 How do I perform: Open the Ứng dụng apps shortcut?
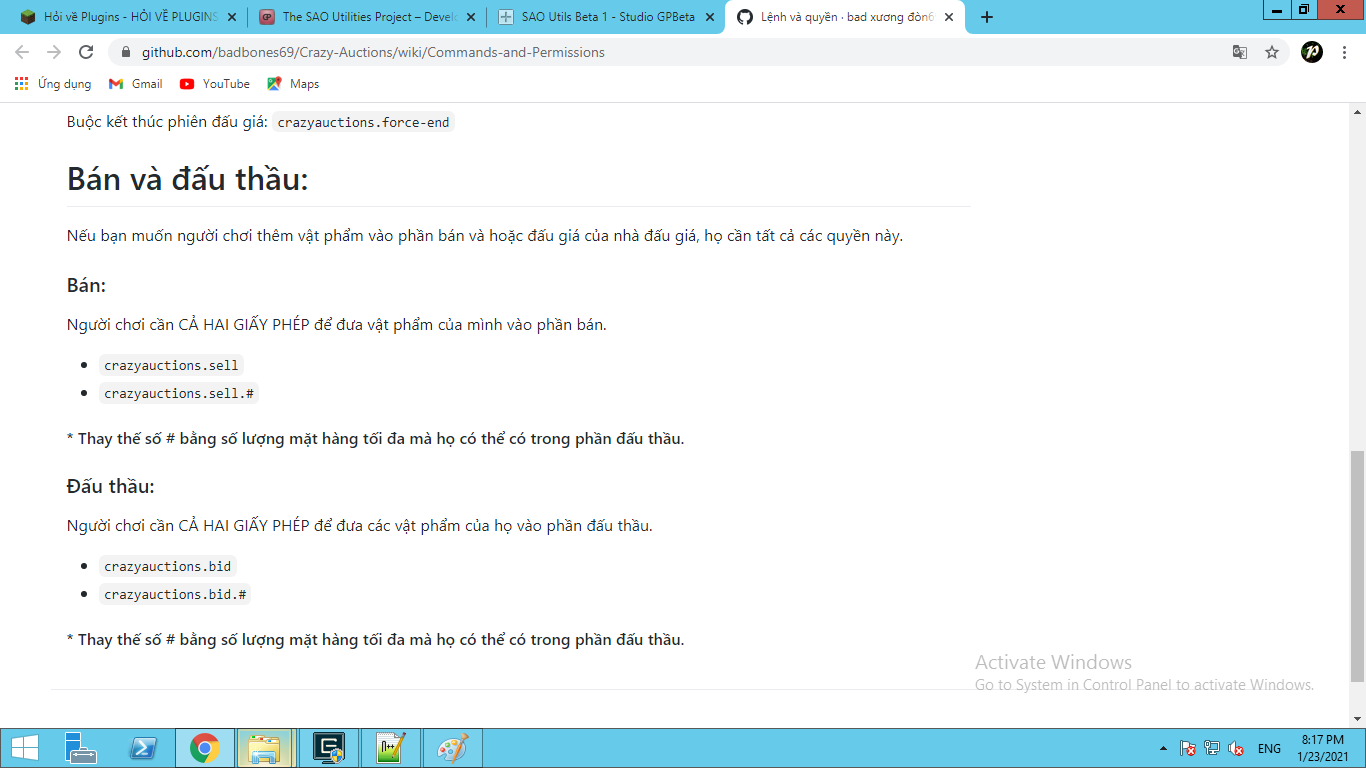point(54,84)
